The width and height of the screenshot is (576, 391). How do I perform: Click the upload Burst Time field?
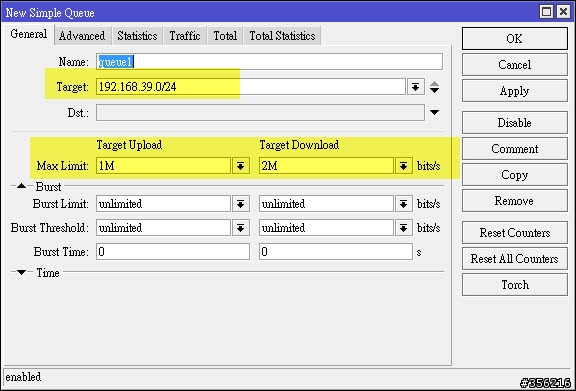[x=173, y=252]
